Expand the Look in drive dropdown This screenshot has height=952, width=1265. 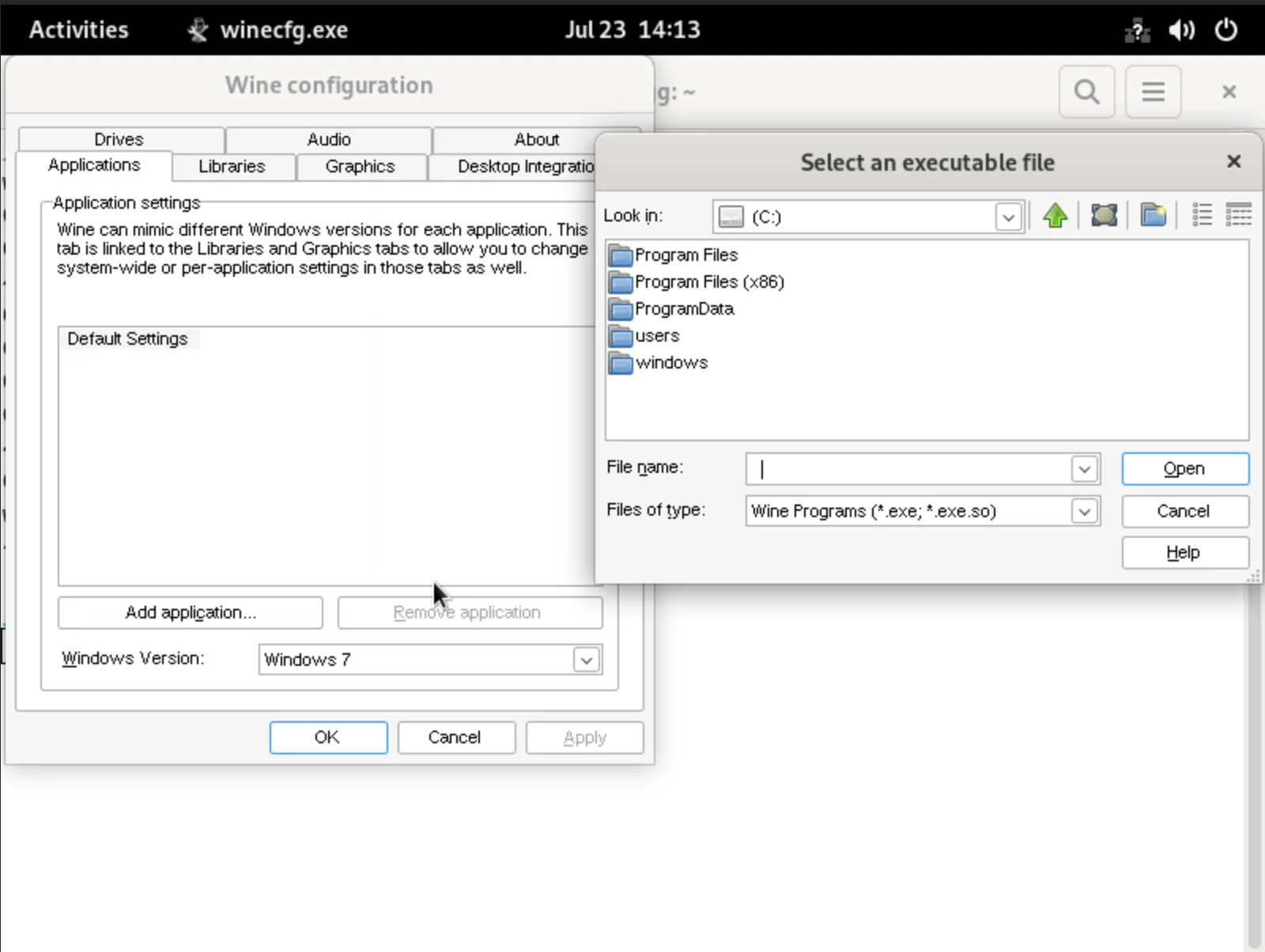(1008, 217)
